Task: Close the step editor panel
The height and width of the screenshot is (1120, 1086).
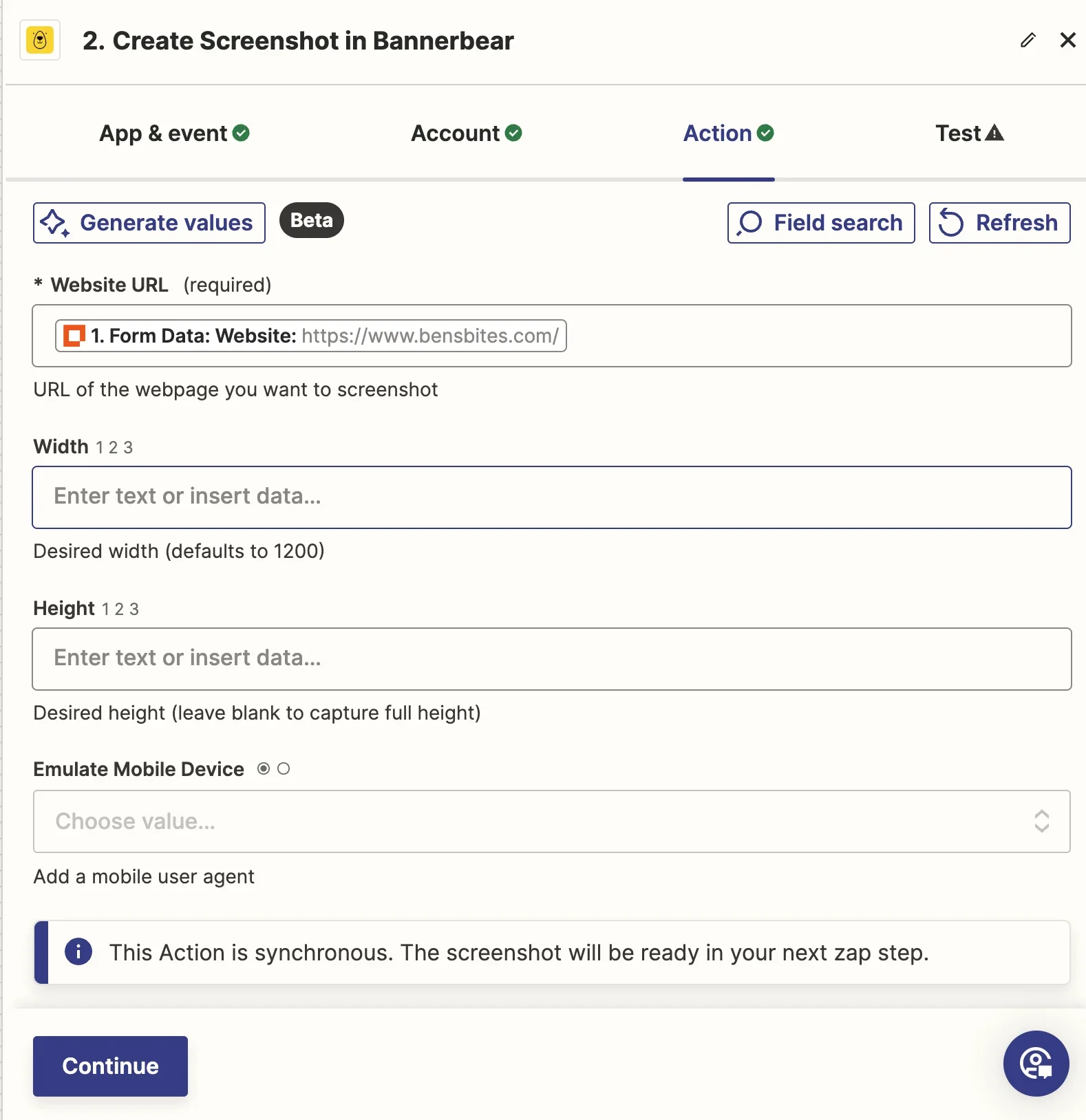Action: point(1067,41)
